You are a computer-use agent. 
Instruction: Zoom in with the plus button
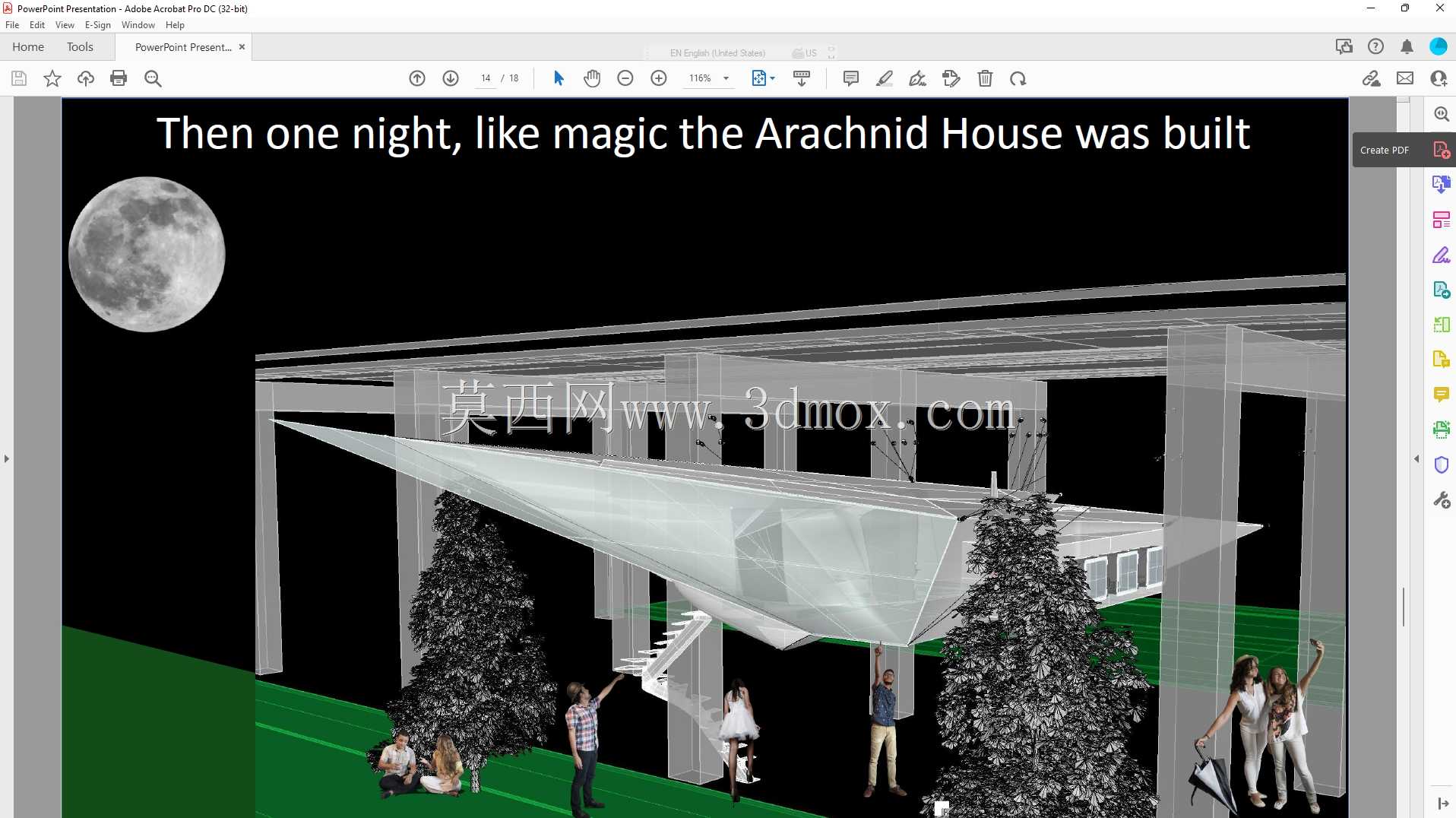tap(659, 78)
